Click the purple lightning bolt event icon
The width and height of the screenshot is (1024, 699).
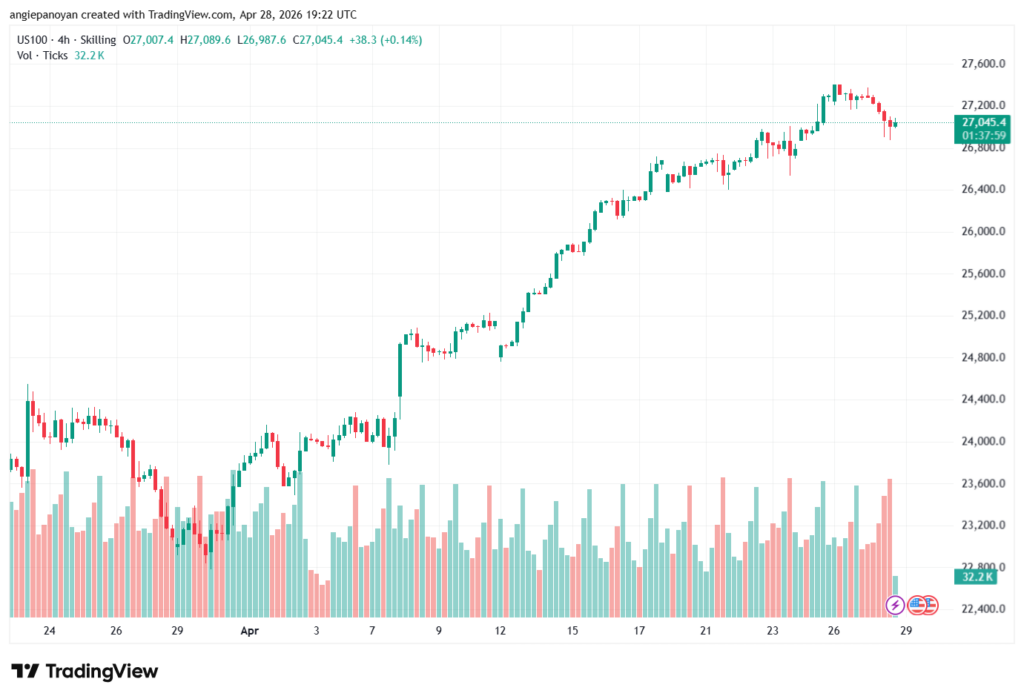coord(895,605)
